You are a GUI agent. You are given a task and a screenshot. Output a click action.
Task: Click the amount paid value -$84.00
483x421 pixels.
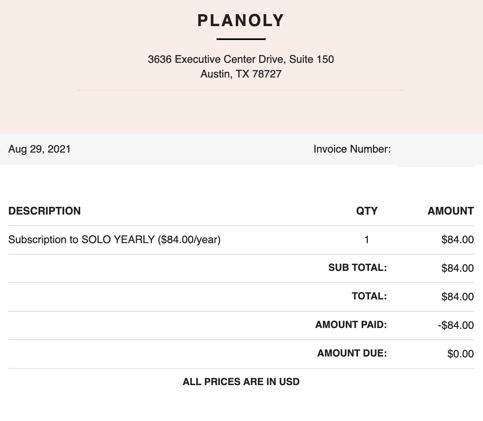click(456, 325)
